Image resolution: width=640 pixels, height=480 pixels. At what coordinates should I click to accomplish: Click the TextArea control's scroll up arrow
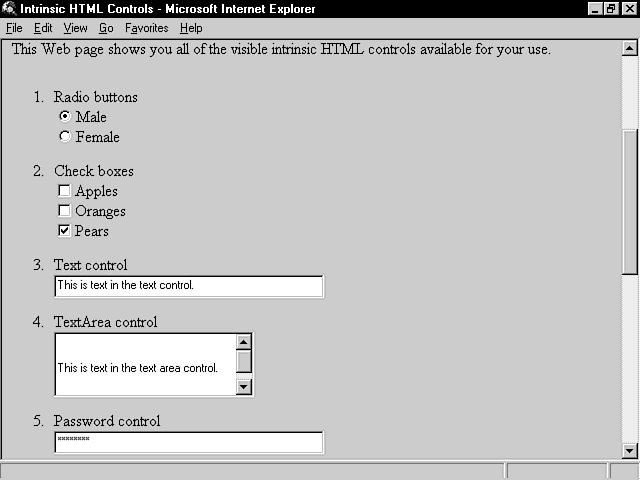[x=243, y=342]
